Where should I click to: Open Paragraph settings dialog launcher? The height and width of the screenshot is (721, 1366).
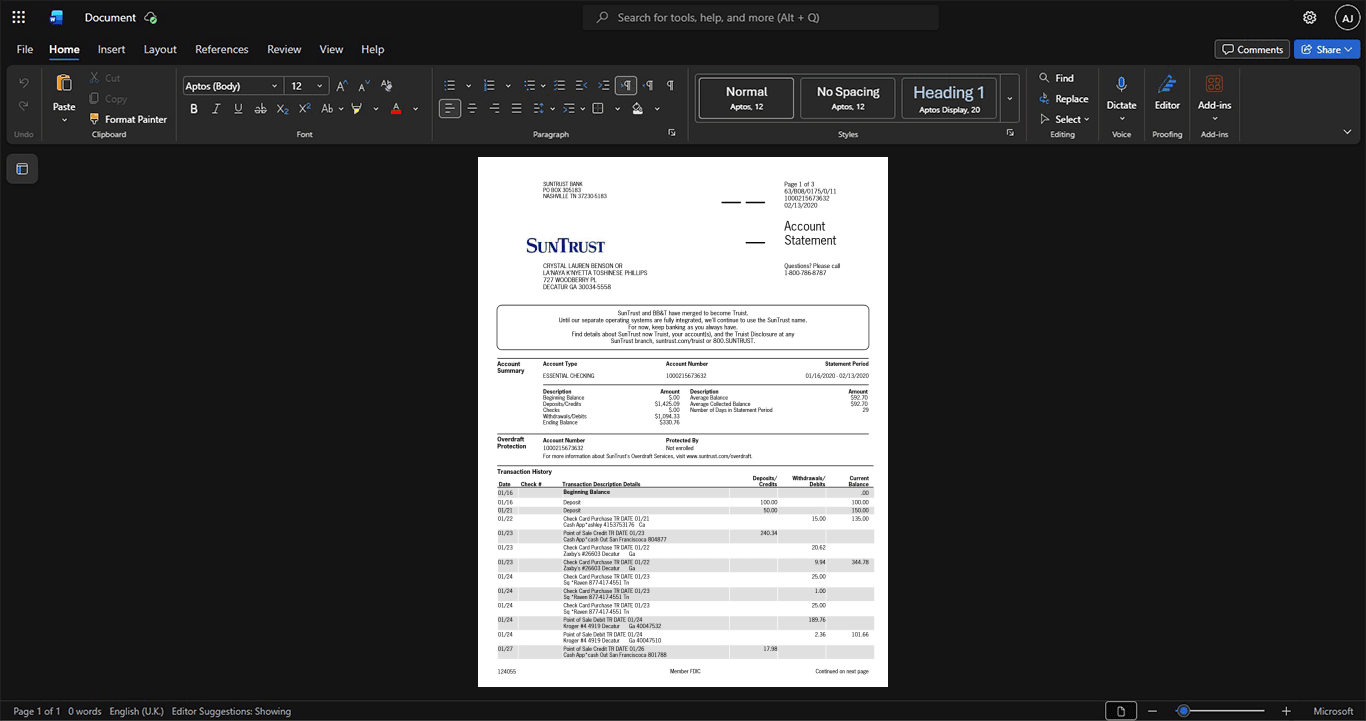[x=672, y=133]
